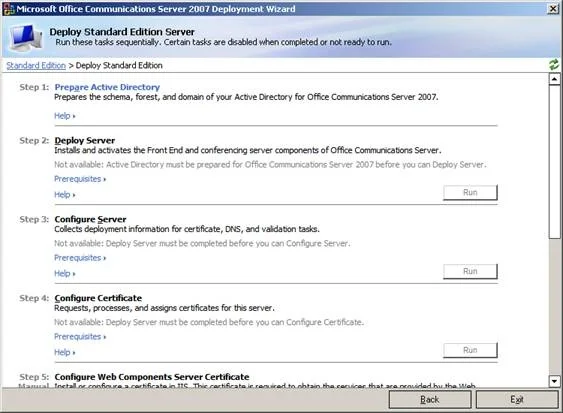Click 'Step 2:' label
This screenshot has height=413, width=563.
click(x=34, y=140)
